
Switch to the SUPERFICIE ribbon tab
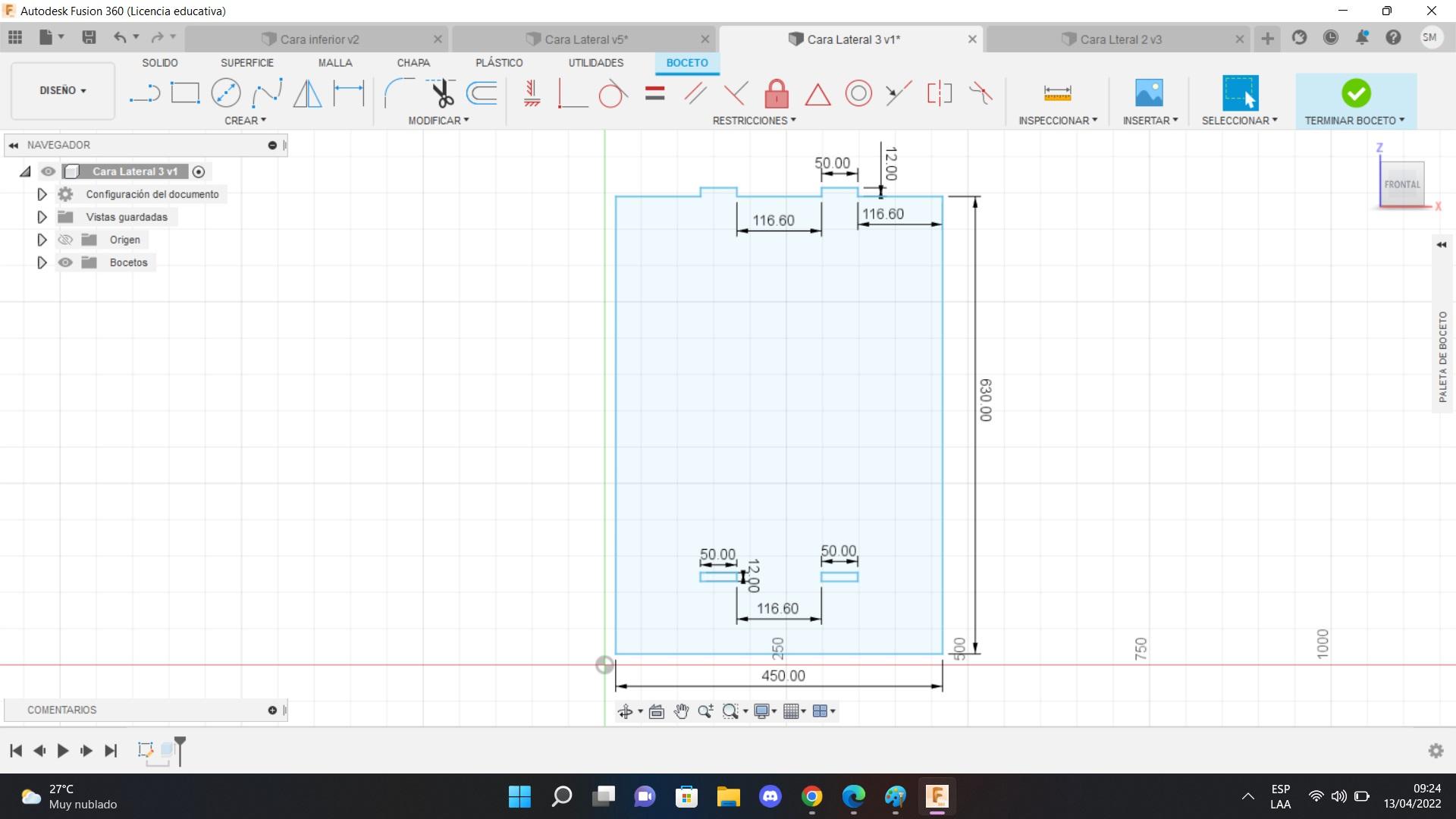coord(247,63)
